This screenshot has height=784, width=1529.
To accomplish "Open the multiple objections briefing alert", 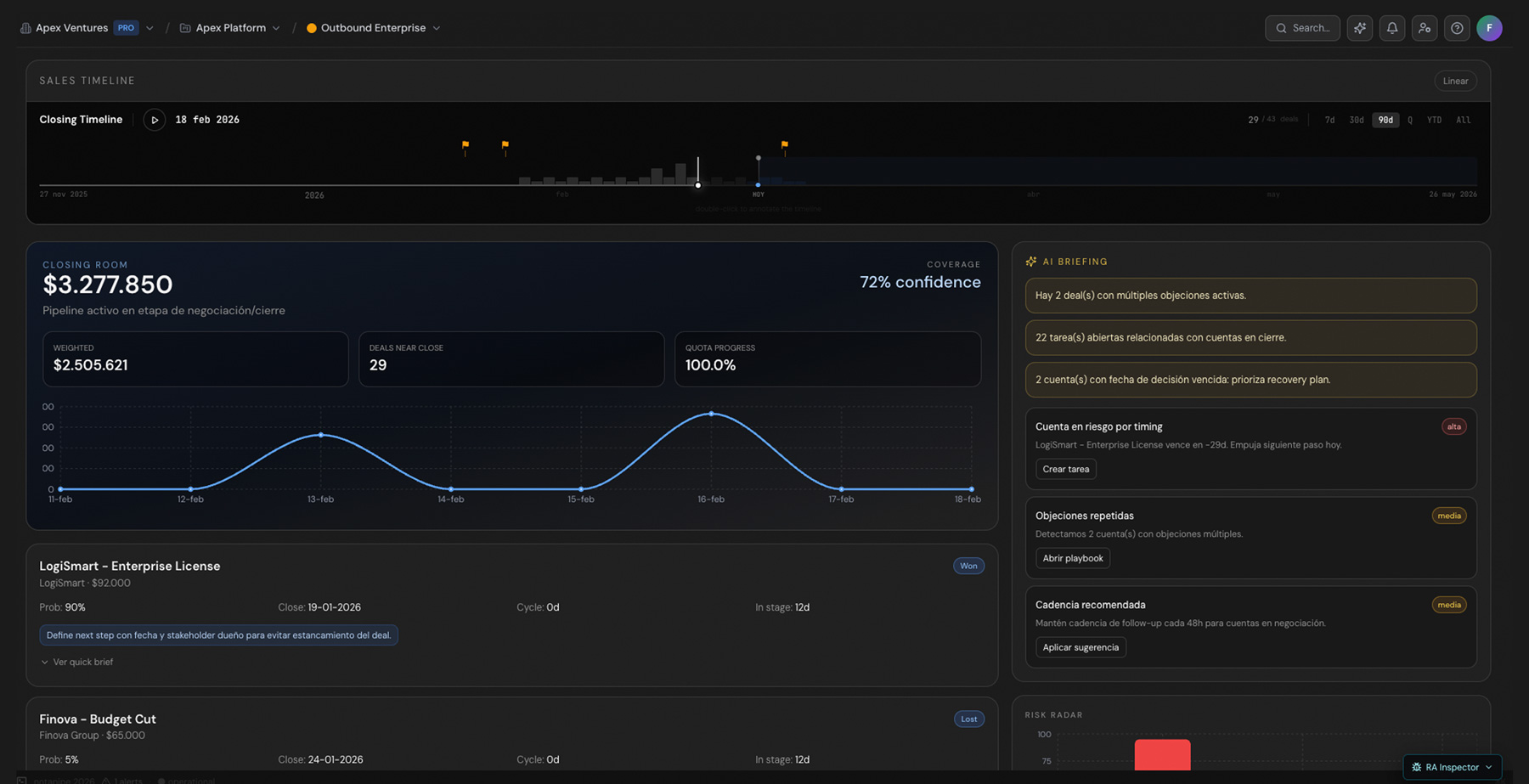I will coord(1250,296).
